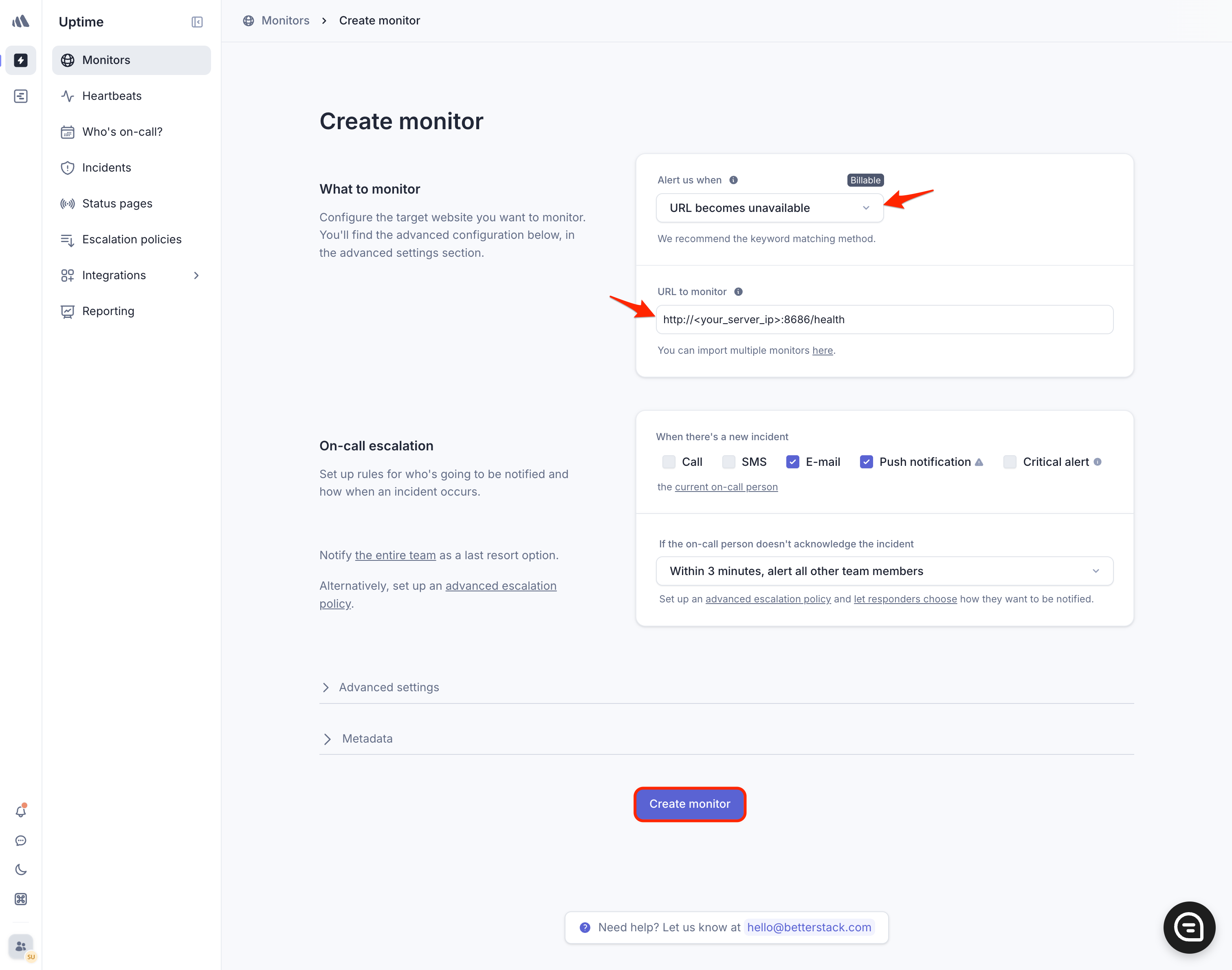Check the SMS notification option
The height and width of the screenshot is (970, 1232).
pos(728,462)
